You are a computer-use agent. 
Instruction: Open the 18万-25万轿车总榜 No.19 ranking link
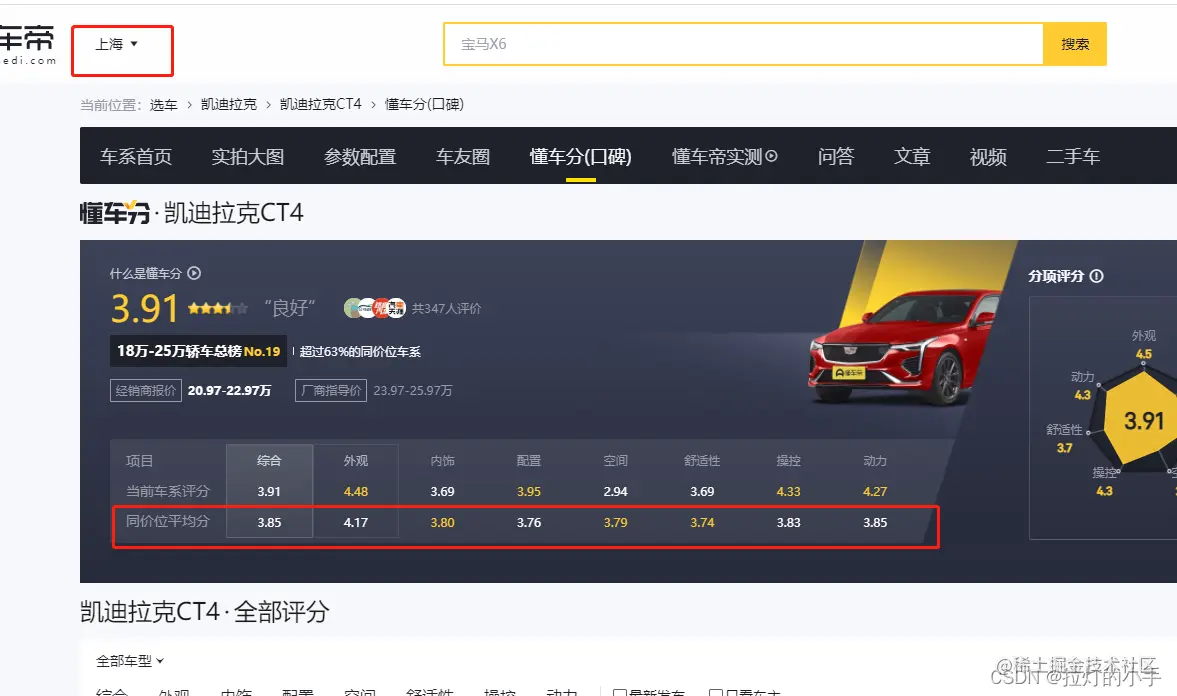point(197,352)
